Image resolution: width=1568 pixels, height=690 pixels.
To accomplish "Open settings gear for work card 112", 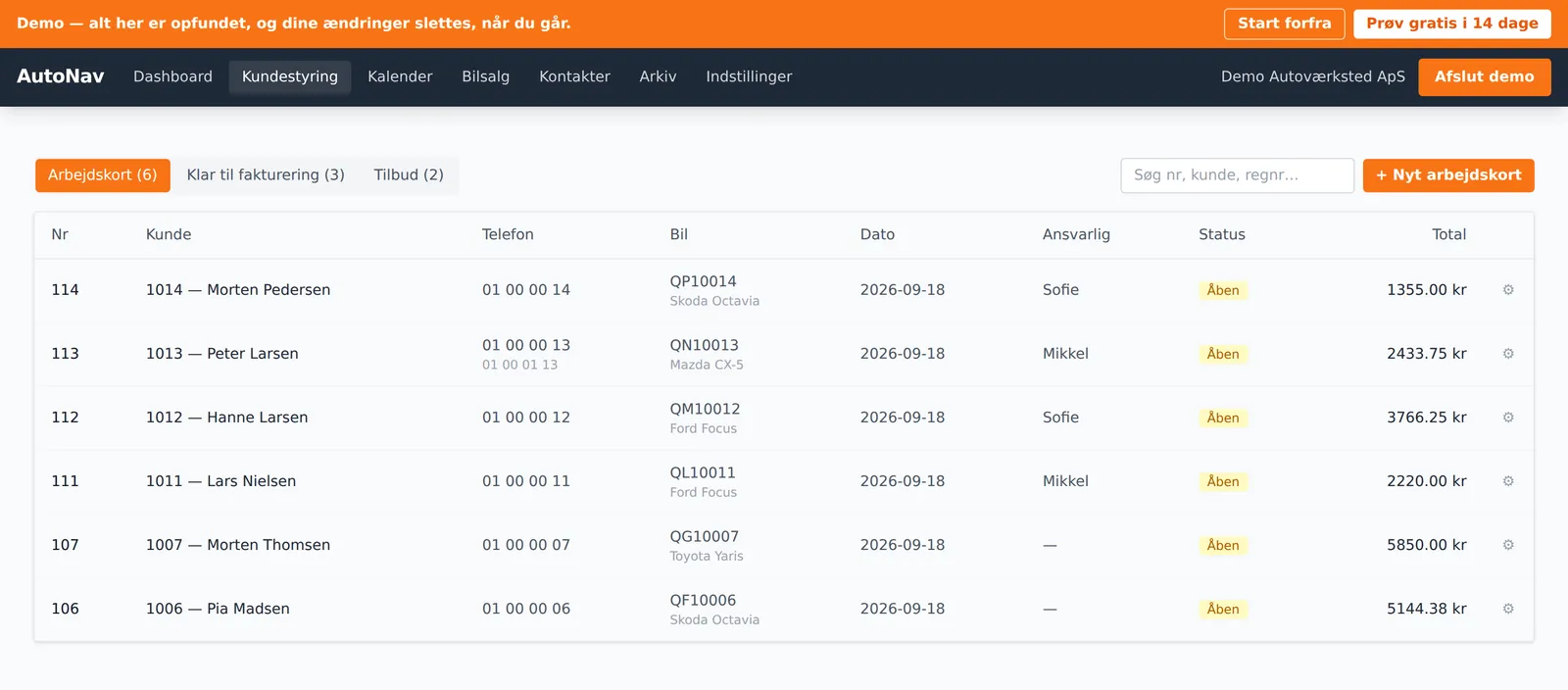I will click(x=1508, y=418).
